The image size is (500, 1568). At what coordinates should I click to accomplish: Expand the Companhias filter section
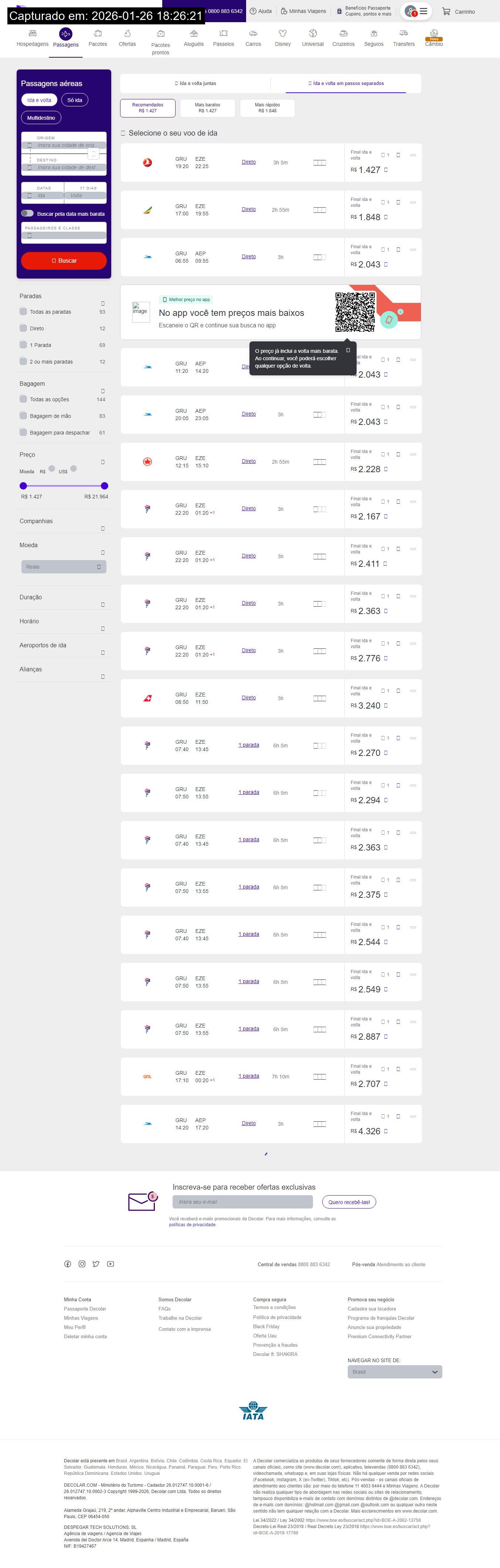(102, 528)
